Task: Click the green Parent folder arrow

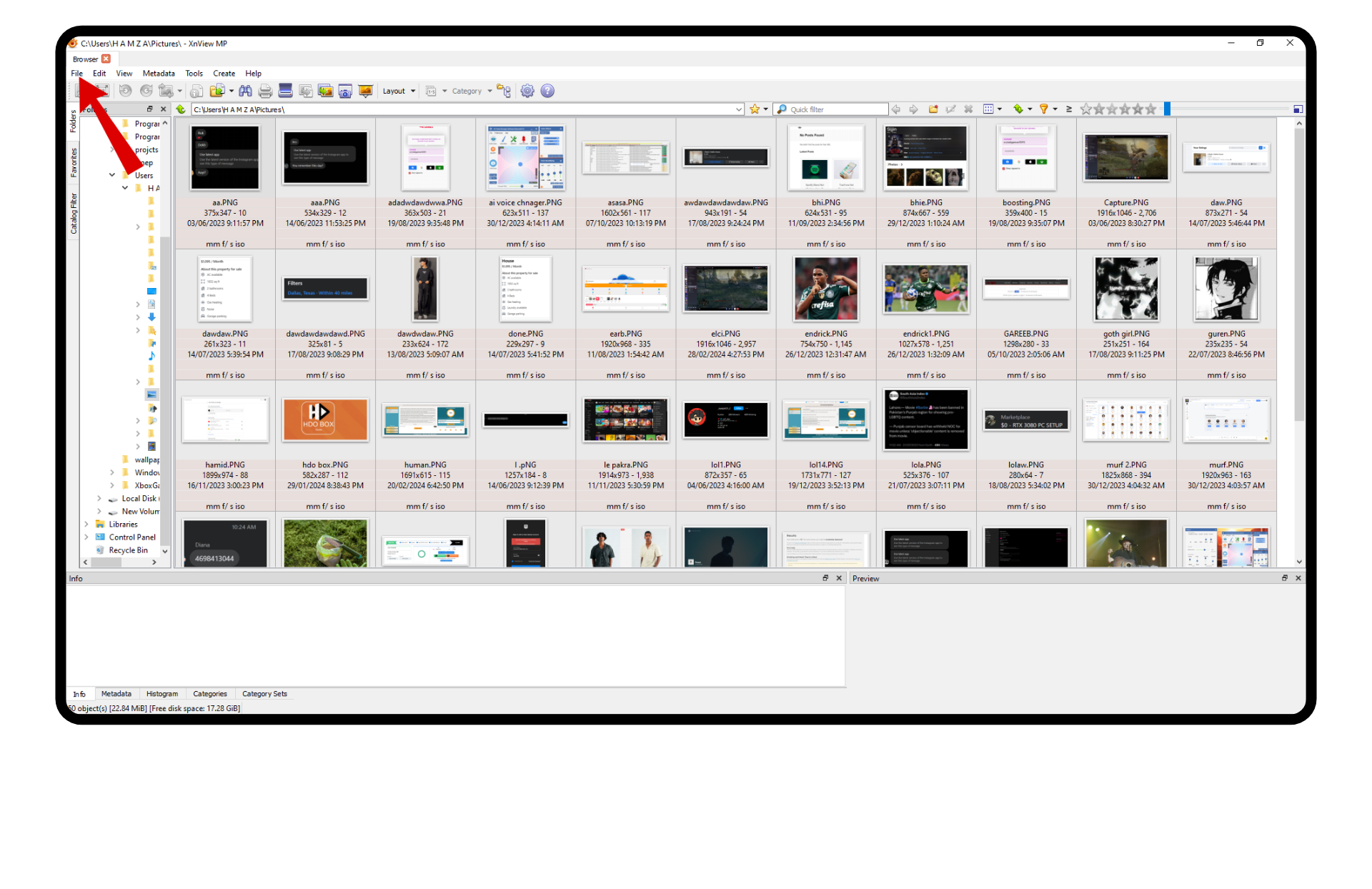Action: coord(182,109)
